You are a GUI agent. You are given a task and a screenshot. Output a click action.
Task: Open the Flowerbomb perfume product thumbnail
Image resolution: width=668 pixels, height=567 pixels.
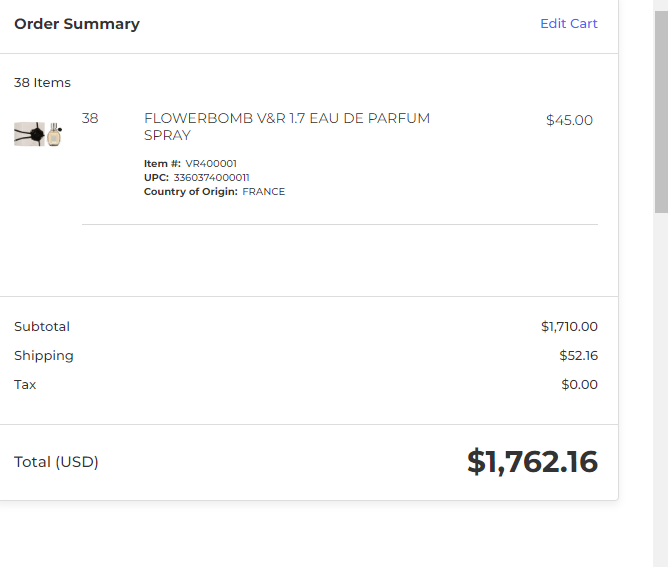click(x=38, y=134)
